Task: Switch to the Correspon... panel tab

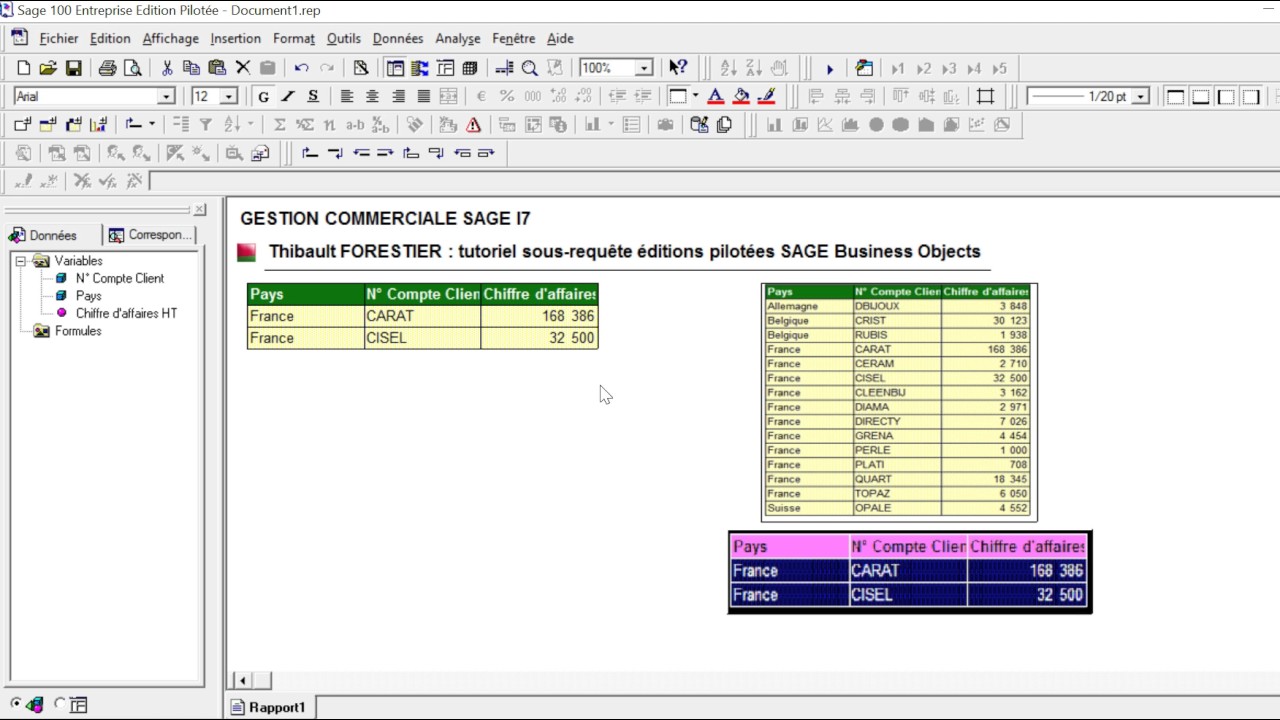Action: [x=150, y=235]
